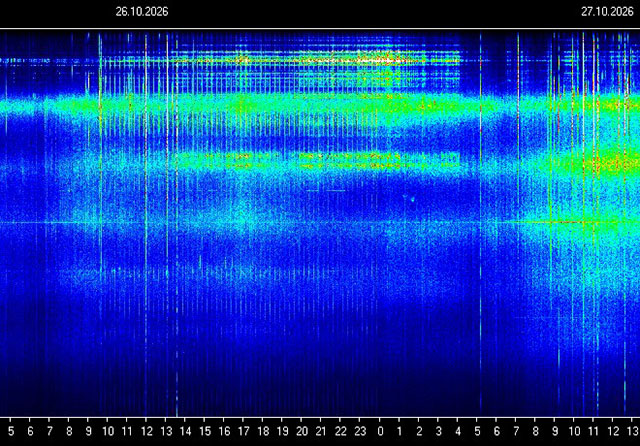Viewport: 640px width, 446px height.
Task: Click the 27.10.2026 date label
Action: coord(607,11)
